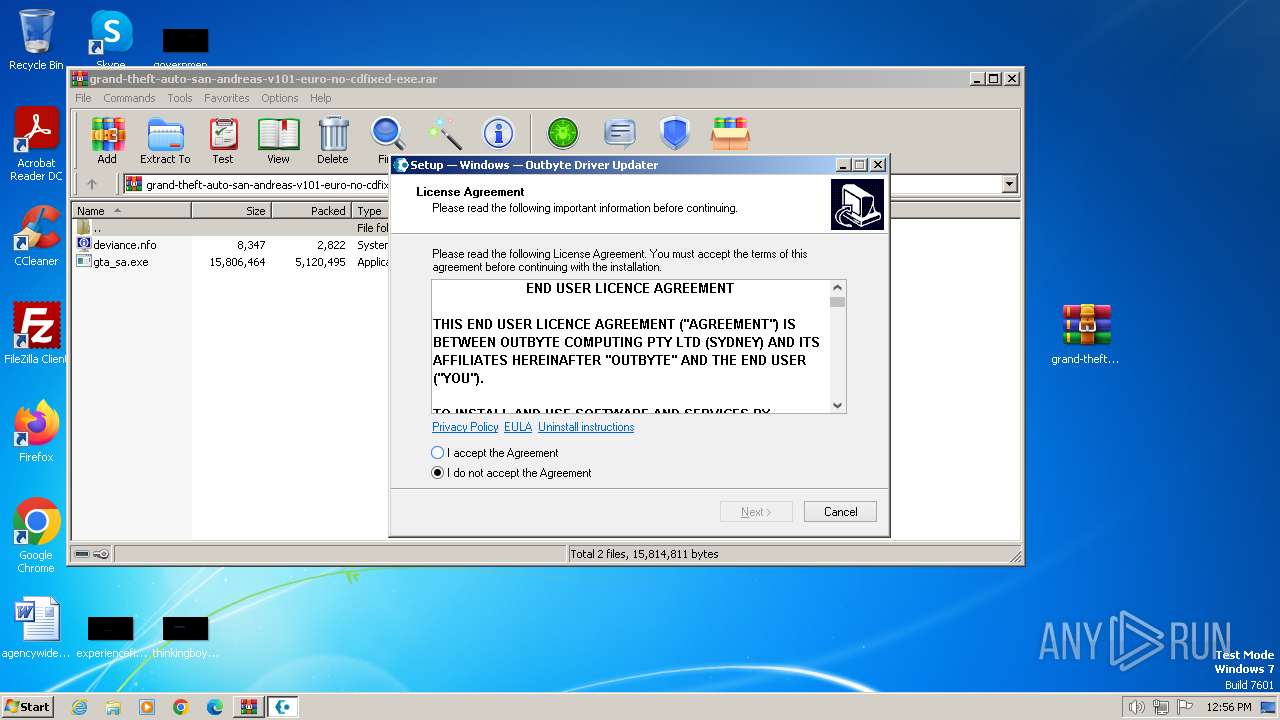Screen dimensions: 1280x720
Task: Open Acrobat Reader DC desktop icon
Action: coord(36,145)
